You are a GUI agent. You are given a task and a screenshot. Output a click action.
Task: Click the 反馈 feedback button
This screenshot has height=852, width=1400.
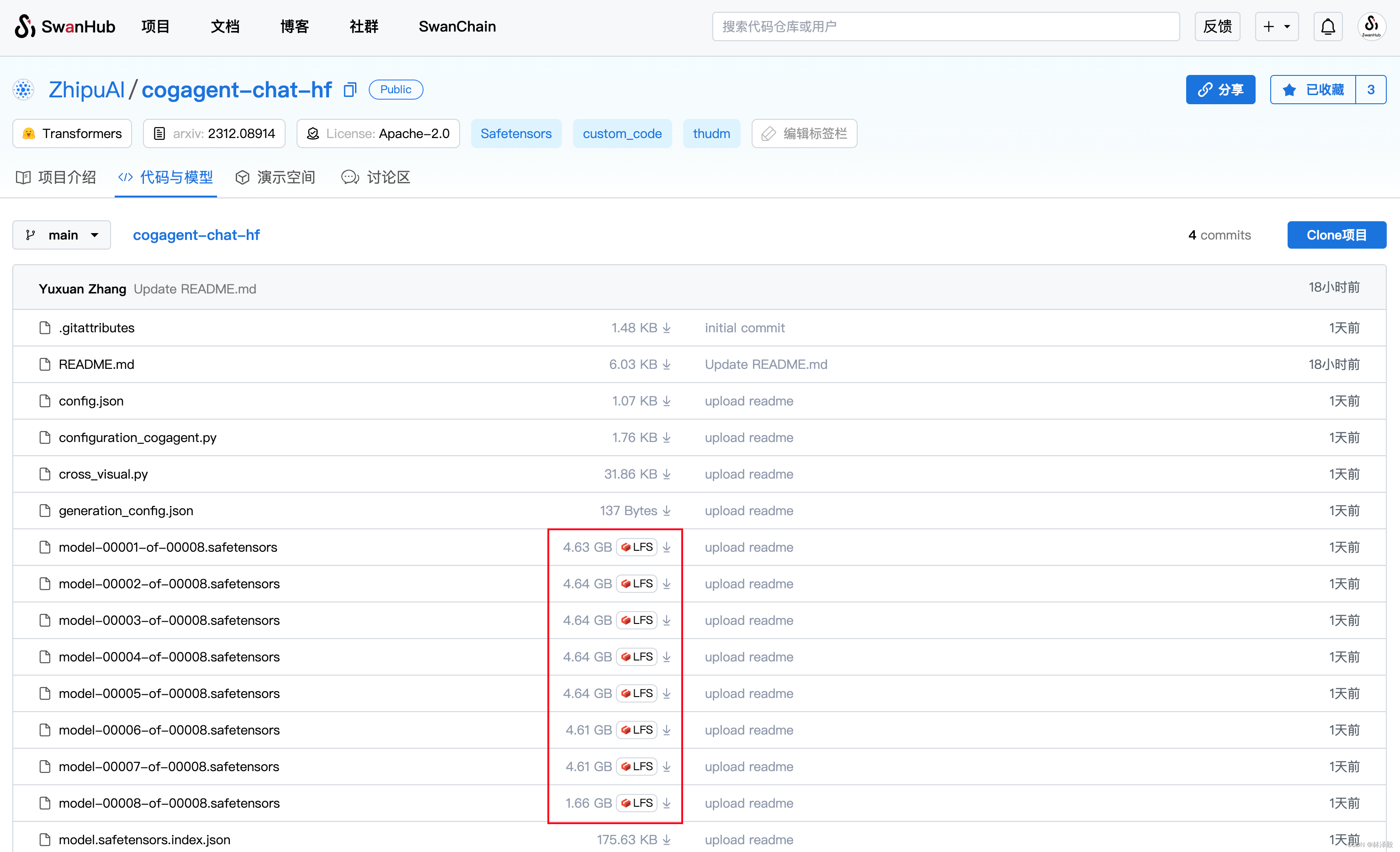pyautogui.click(x=1217, y=26)
